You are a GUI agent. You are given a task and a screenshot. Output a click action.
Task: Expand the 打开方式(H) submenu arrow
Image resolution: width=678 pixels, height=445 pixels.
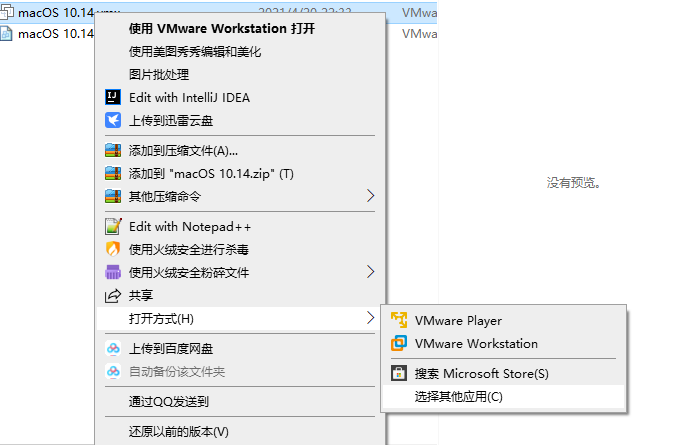(370, 318)
